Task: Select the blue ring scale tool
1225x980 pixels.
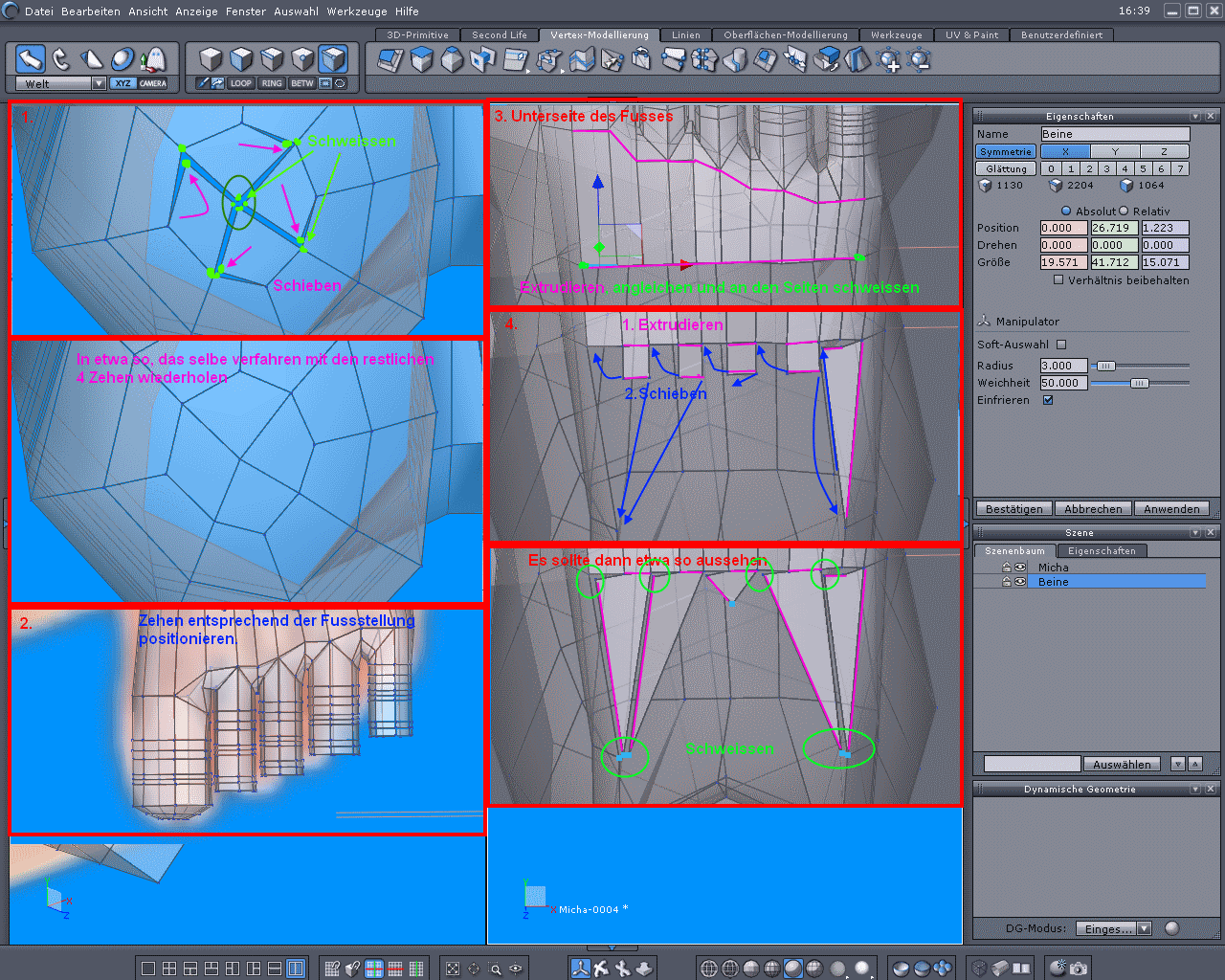Action: [122, 59]
